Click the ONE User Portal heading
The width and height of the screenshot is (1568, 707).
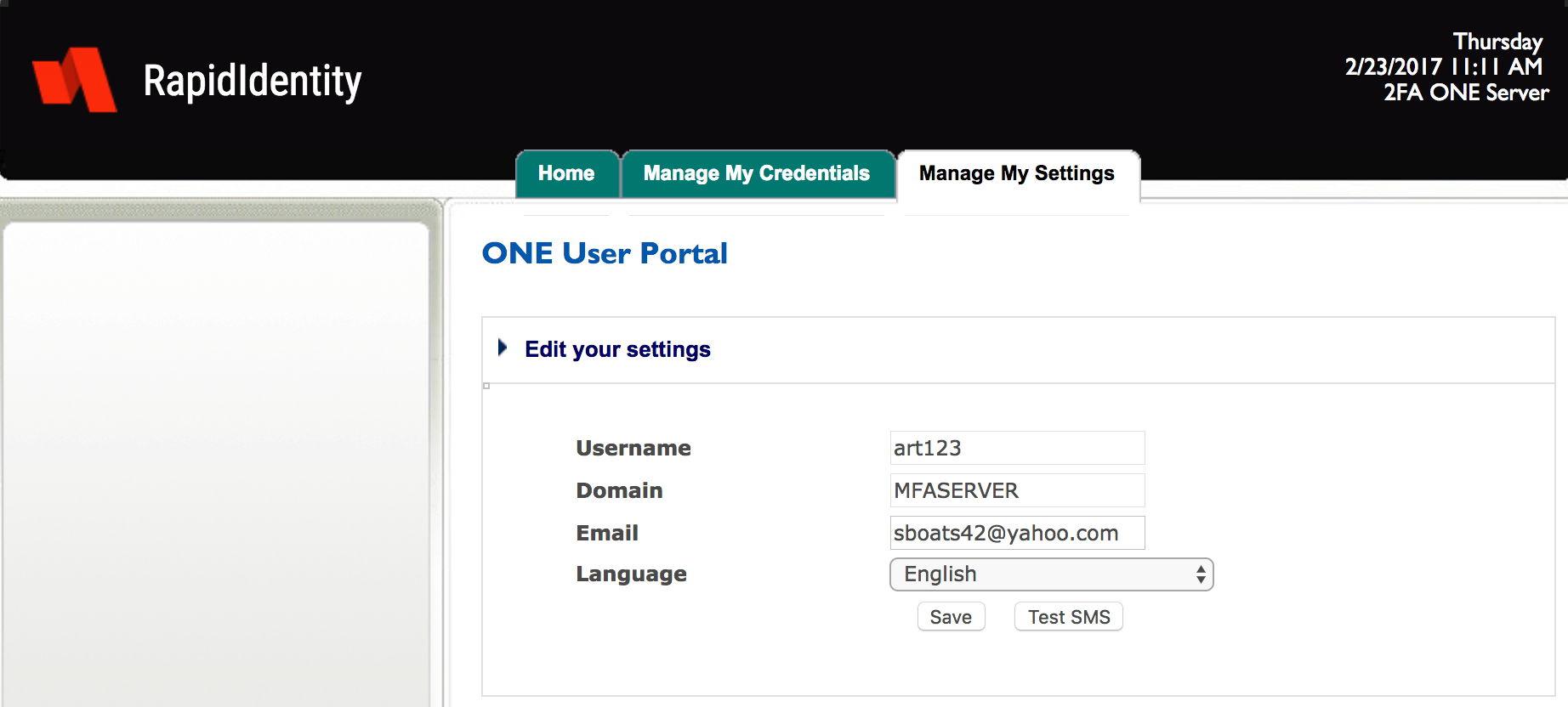click(605, 253)
